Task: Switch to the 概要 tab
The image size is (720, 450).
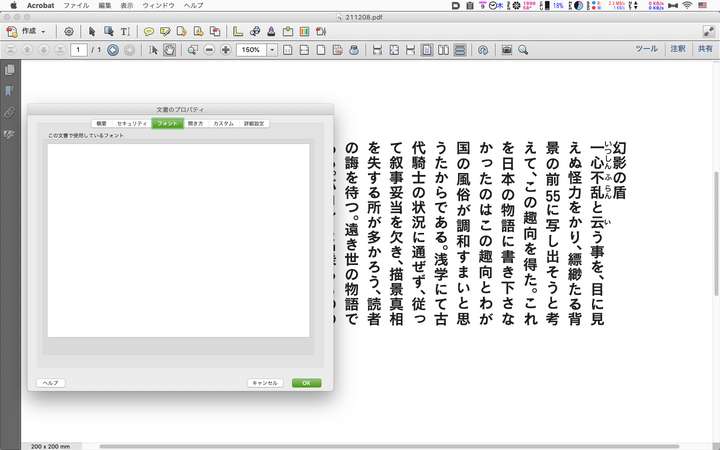Action: pos(101,124)
